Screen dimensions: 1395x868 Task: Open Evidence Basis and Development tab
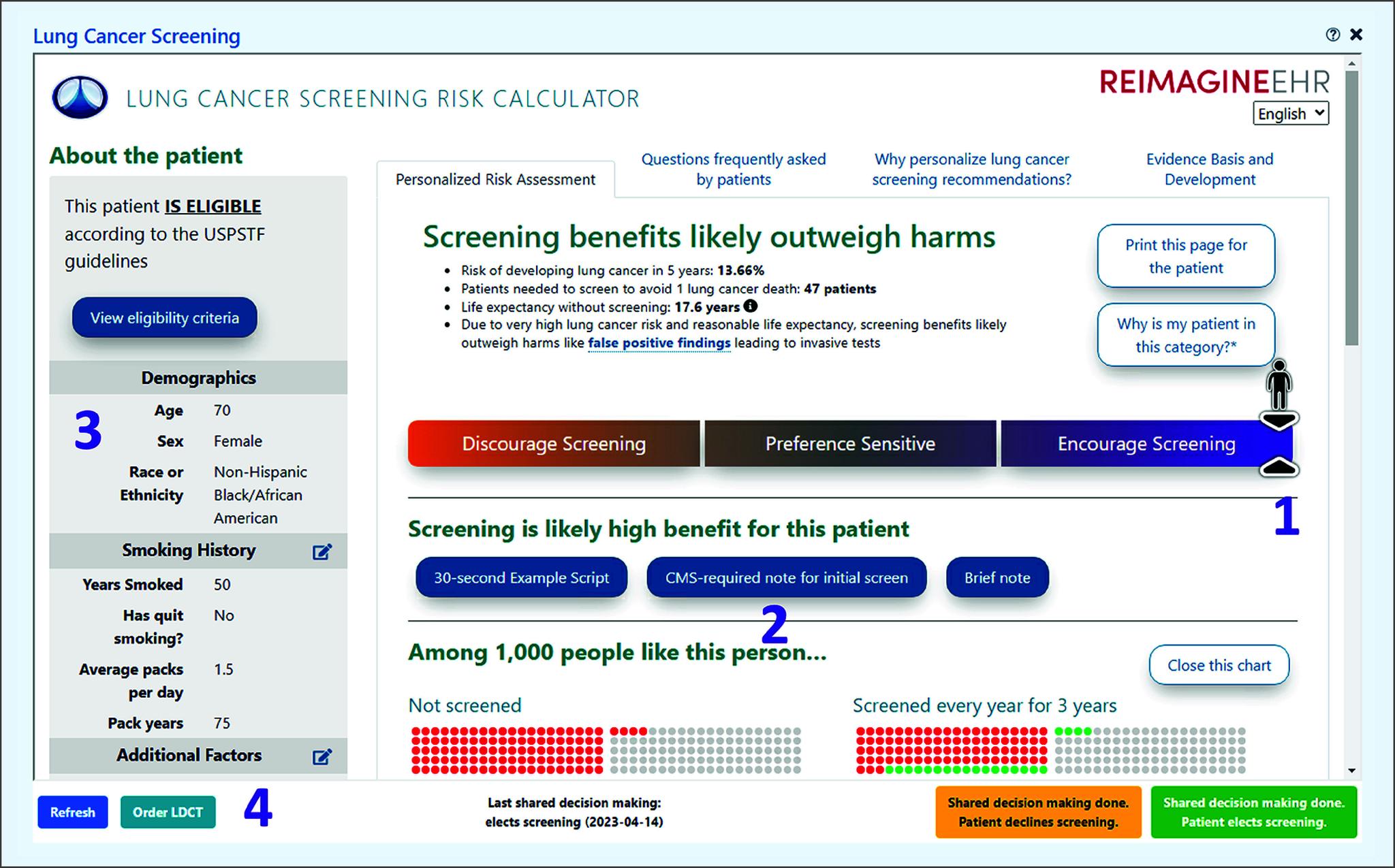[x=1209, y=170]
